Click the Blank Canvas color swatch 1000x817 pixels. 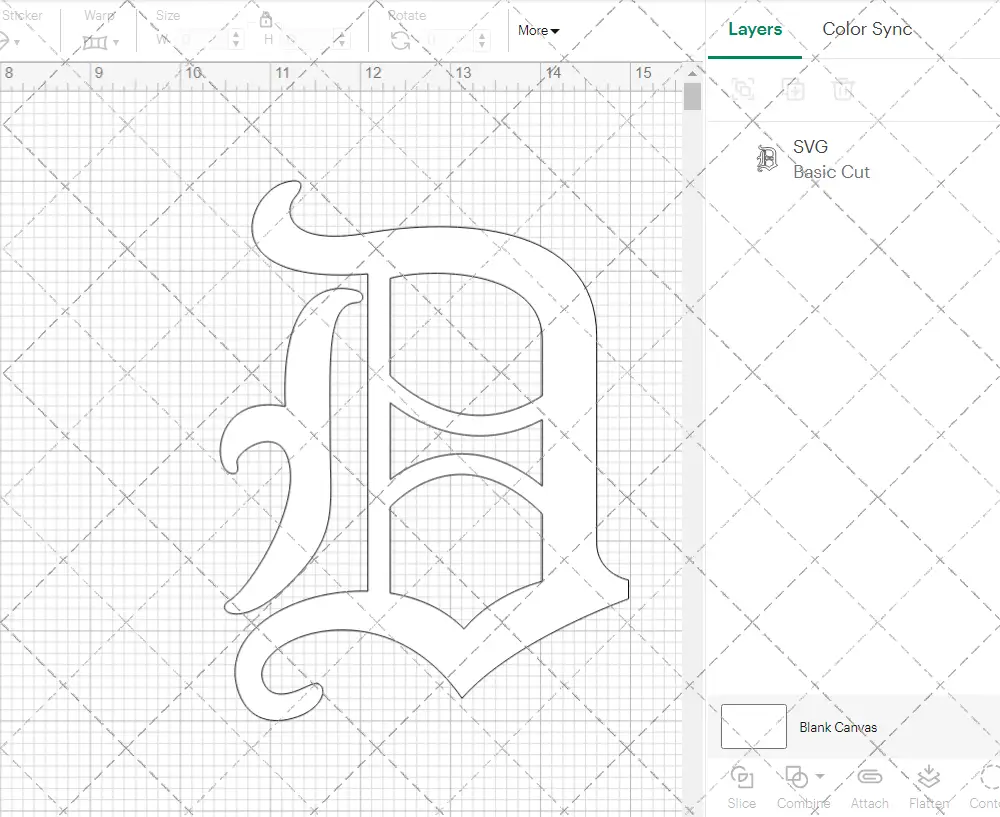(x=753, y=727)
